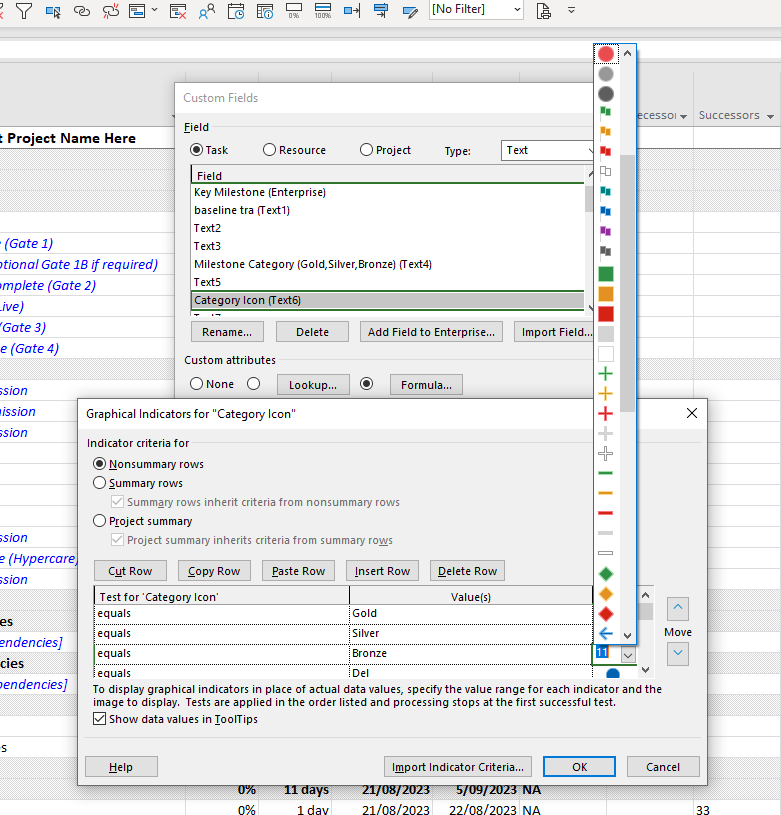Open Predecessors column header dropdown
Screen dimensions: 781x815
pos(683,116)
